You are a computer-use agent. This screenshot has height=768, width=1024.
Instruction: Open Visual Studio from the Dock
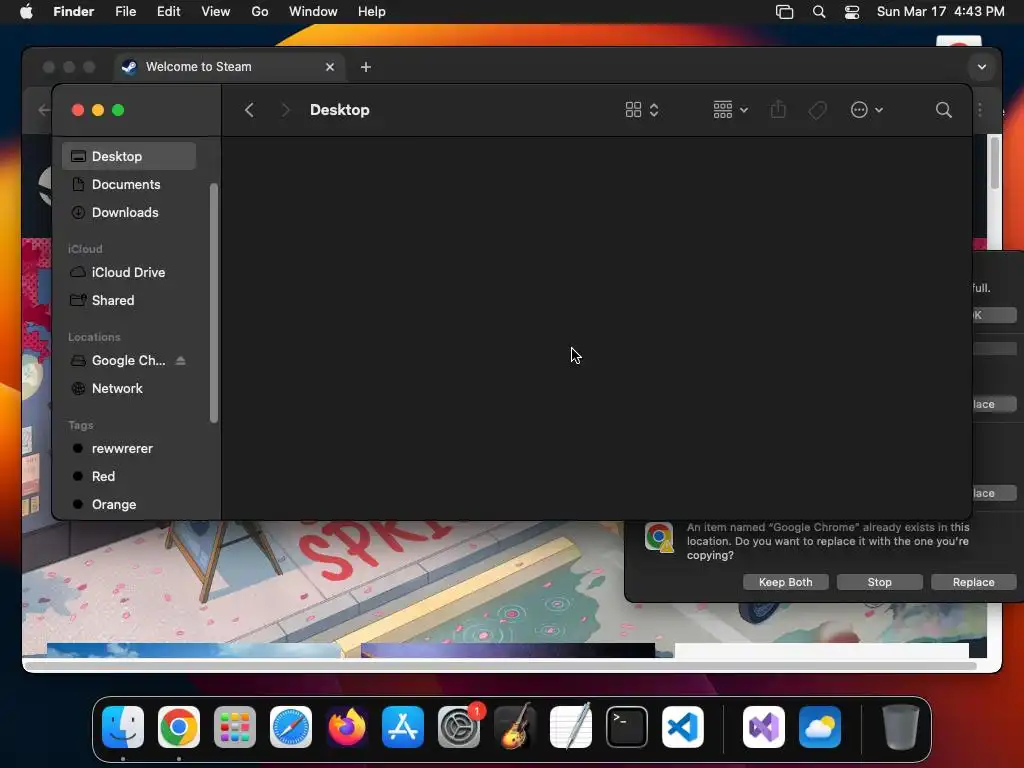coord(764,727)
